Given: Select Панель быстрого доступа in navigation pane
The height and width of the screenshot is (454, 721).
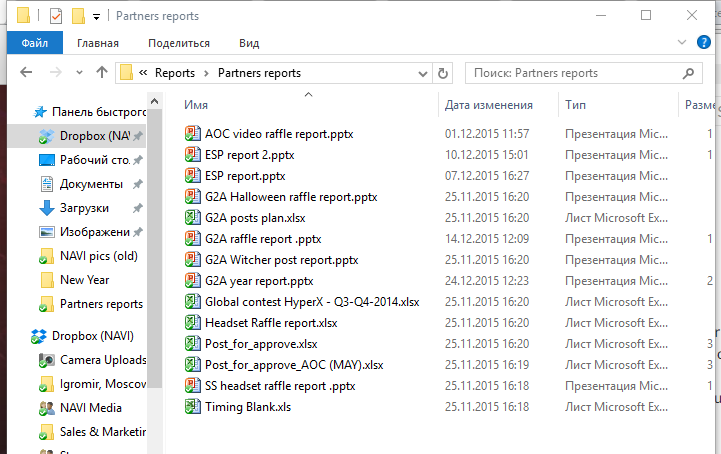Looking at the screenshot, I should (x=98, y=112).
